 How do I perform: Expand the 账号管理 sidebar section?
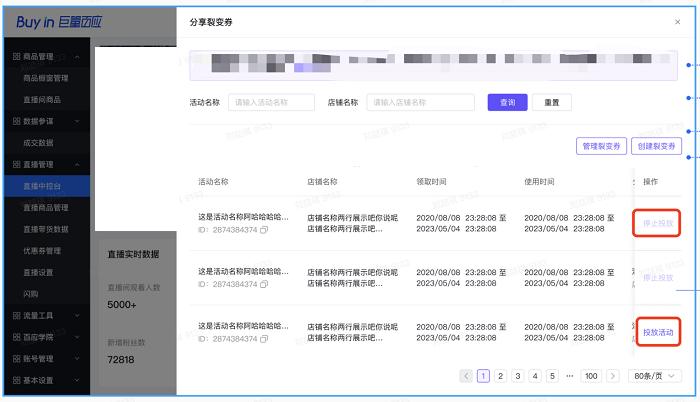(77, 358)
